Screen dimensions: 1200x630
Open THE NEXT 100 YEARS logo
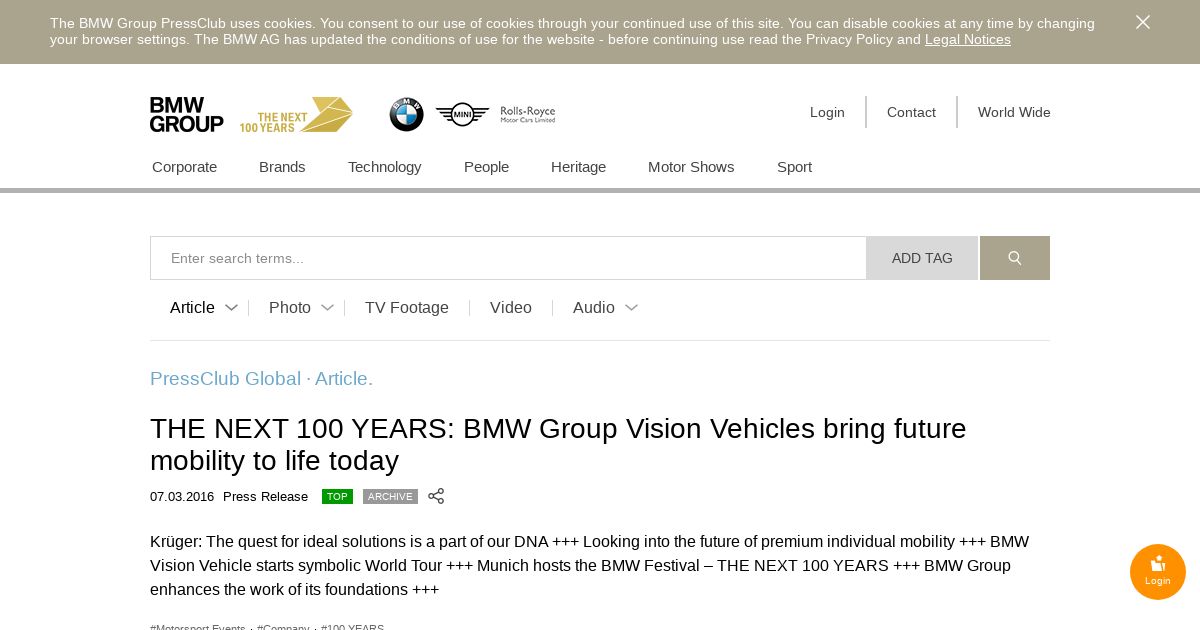pyautogui.click(x=296, y=114)
